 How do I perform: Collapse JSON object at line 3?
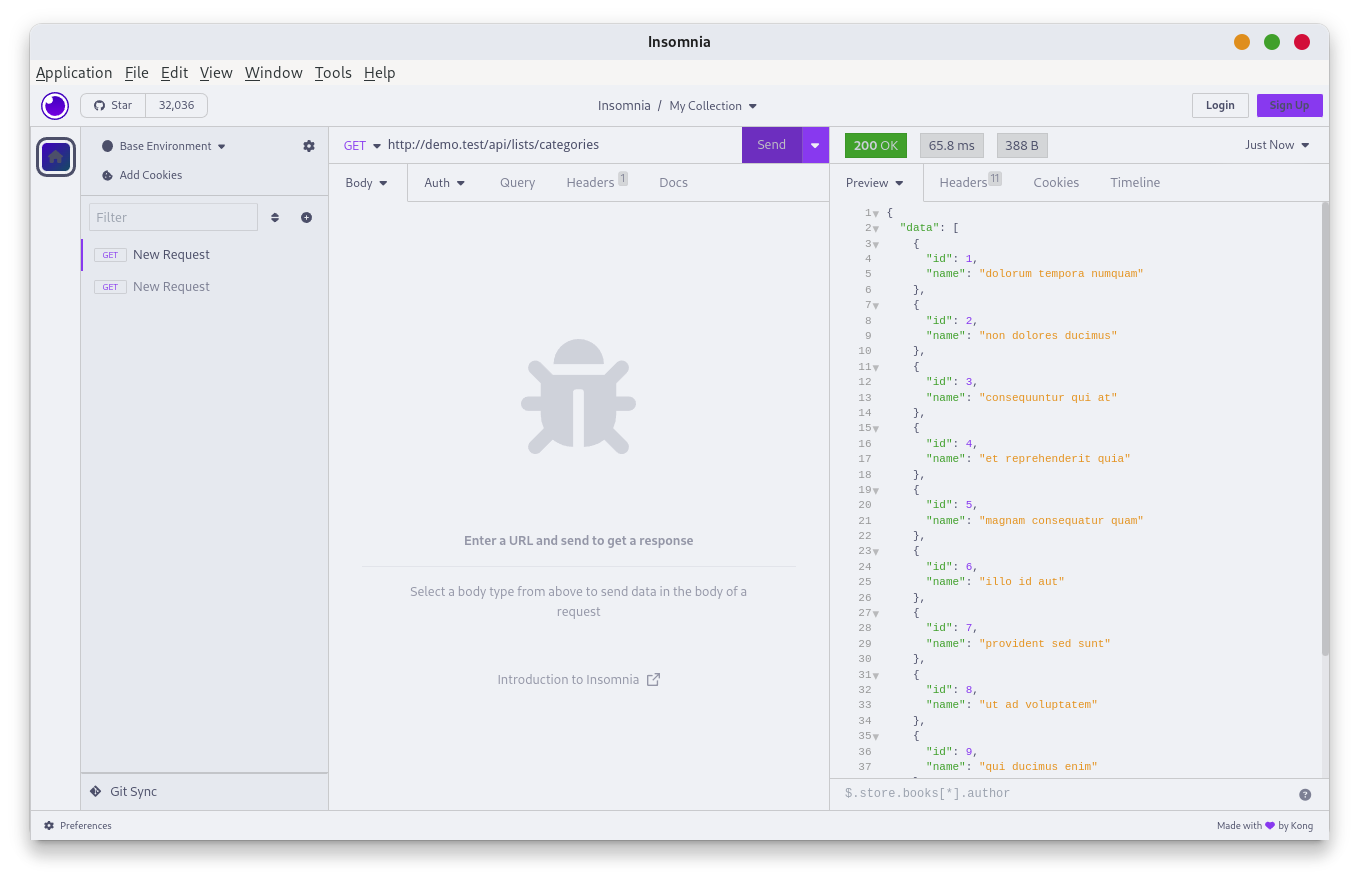876,245
